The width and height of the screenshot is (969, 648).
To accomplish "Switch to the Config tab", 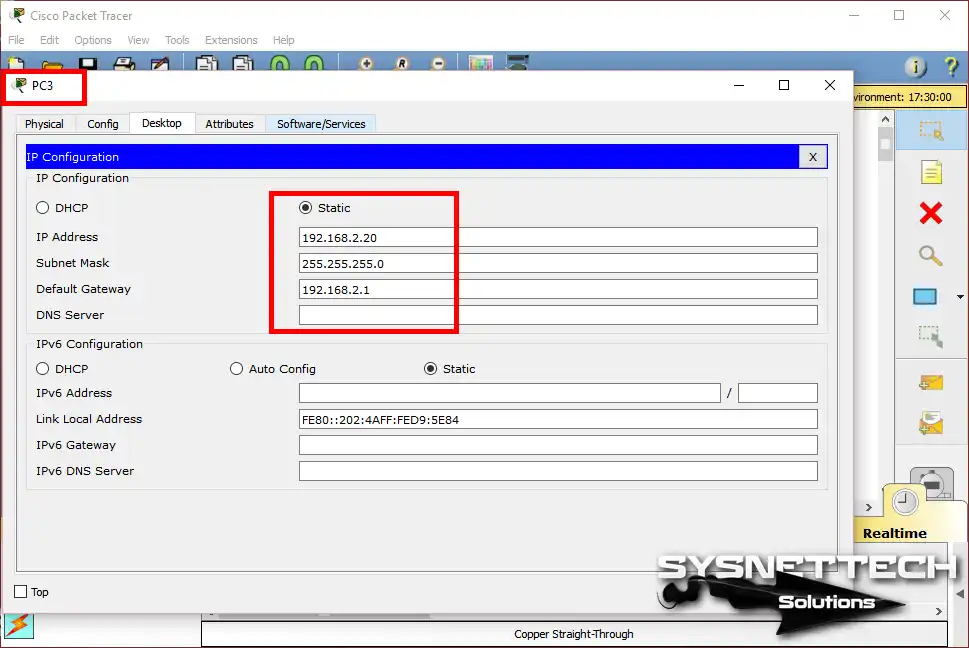I will click(103, 124).
